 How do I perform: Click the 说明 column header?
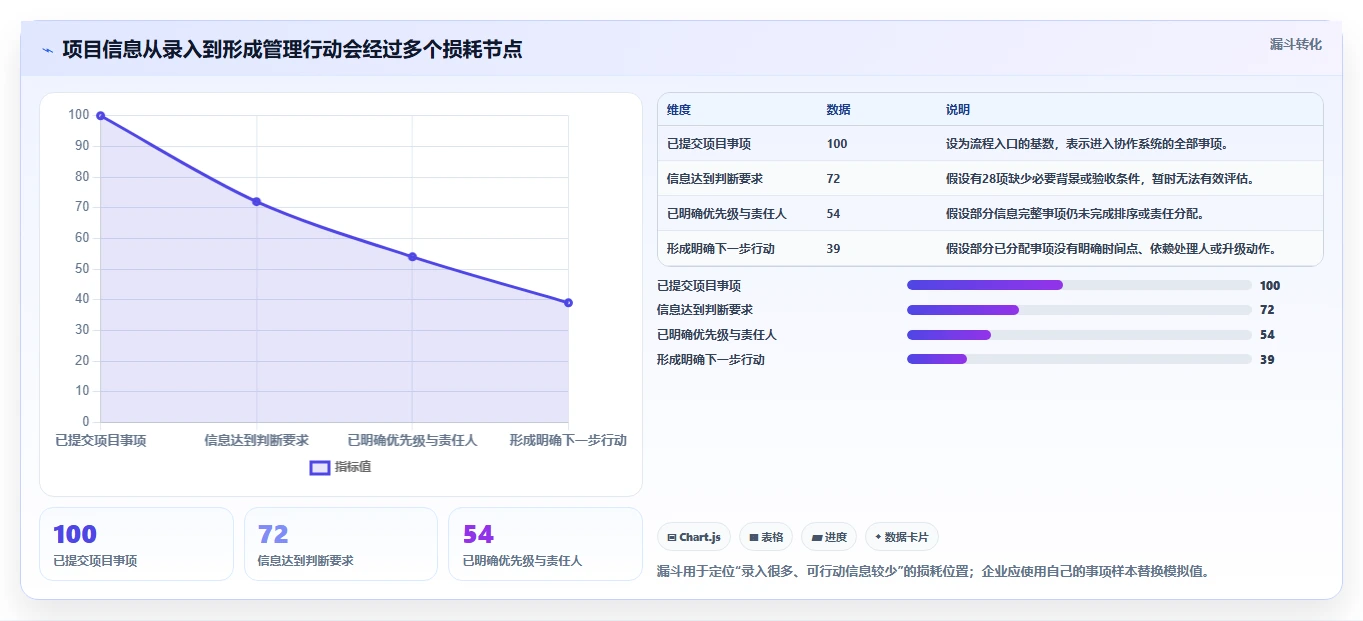(x=958, y=110)
